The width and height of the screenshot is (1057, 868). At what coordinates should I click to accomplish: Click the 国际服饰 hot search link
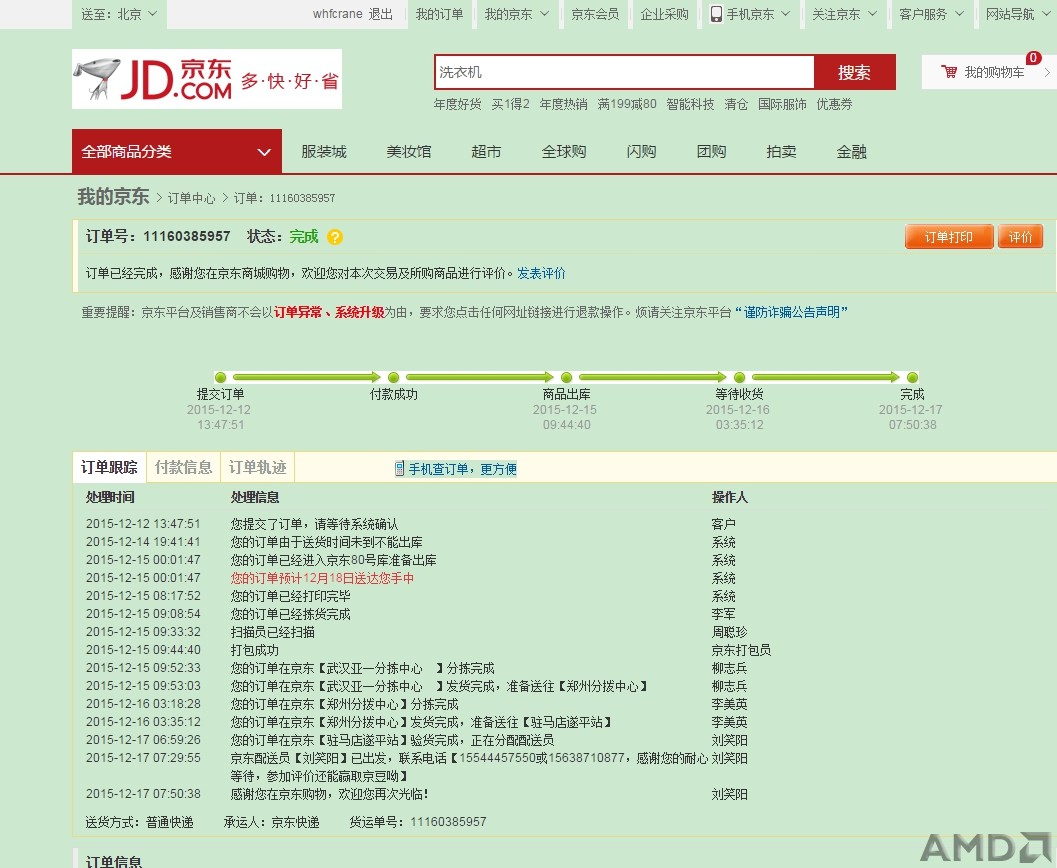coord(782,104)
